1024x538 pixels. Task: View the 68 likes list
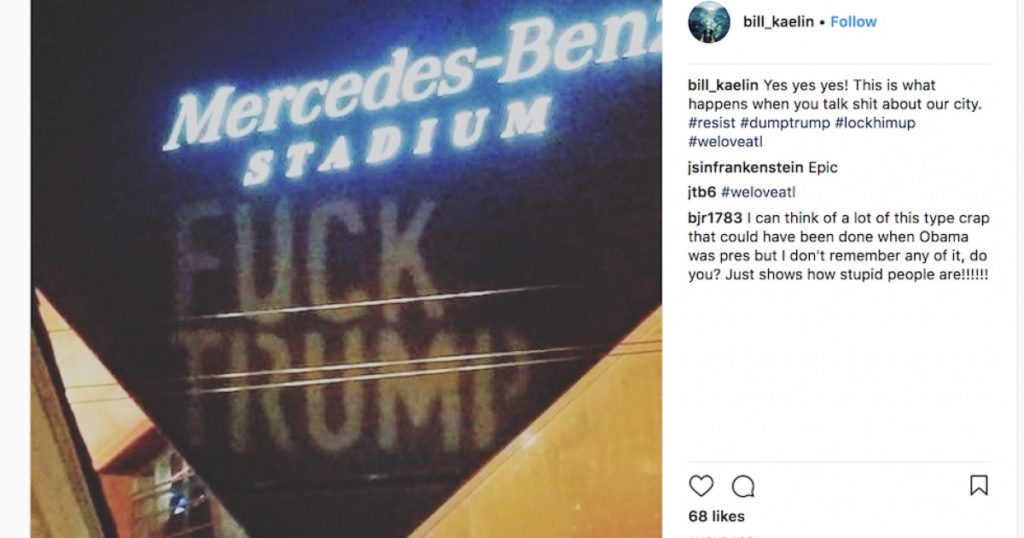click(716, 516)
